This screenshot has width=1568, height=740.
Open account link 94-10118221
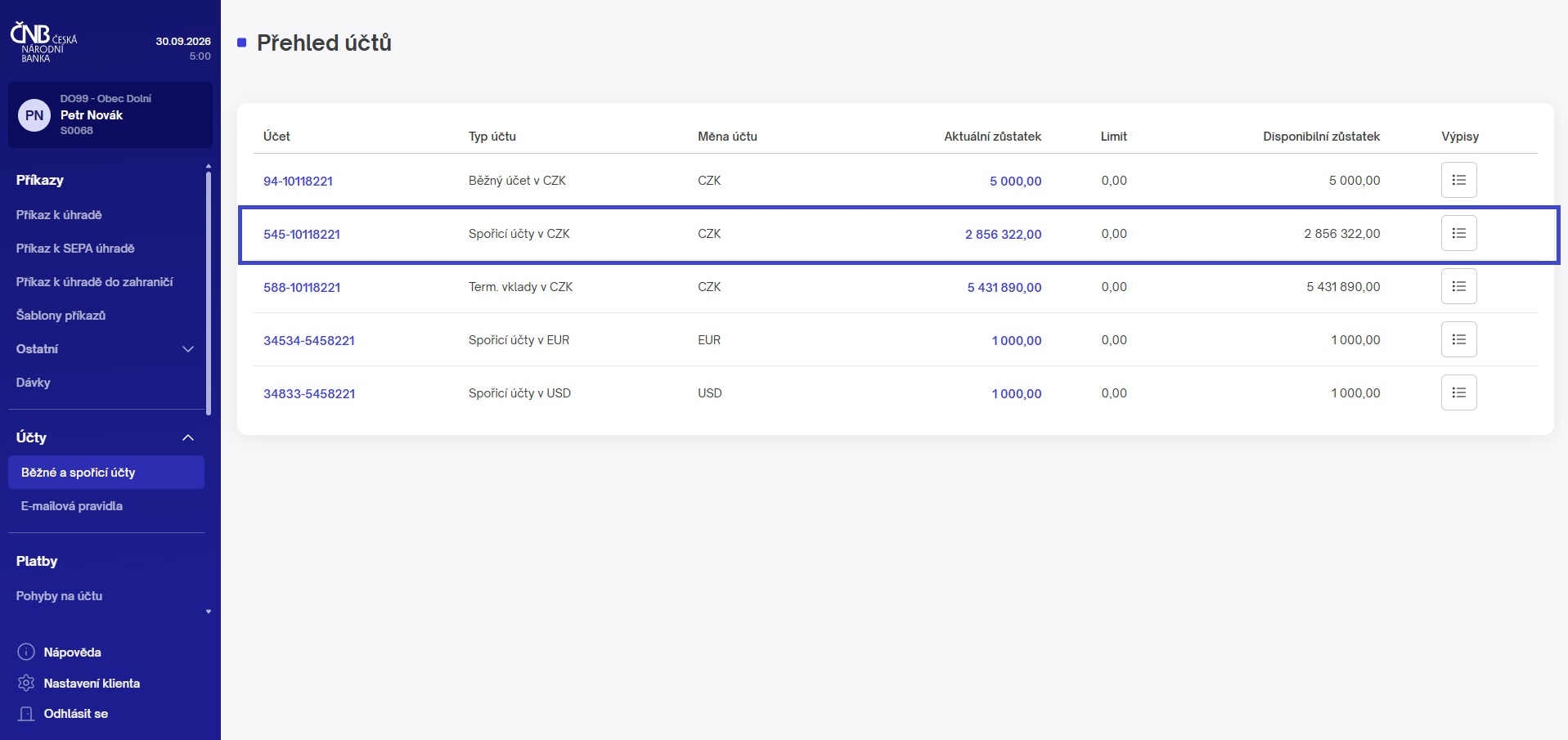click(x=298, y=181)
